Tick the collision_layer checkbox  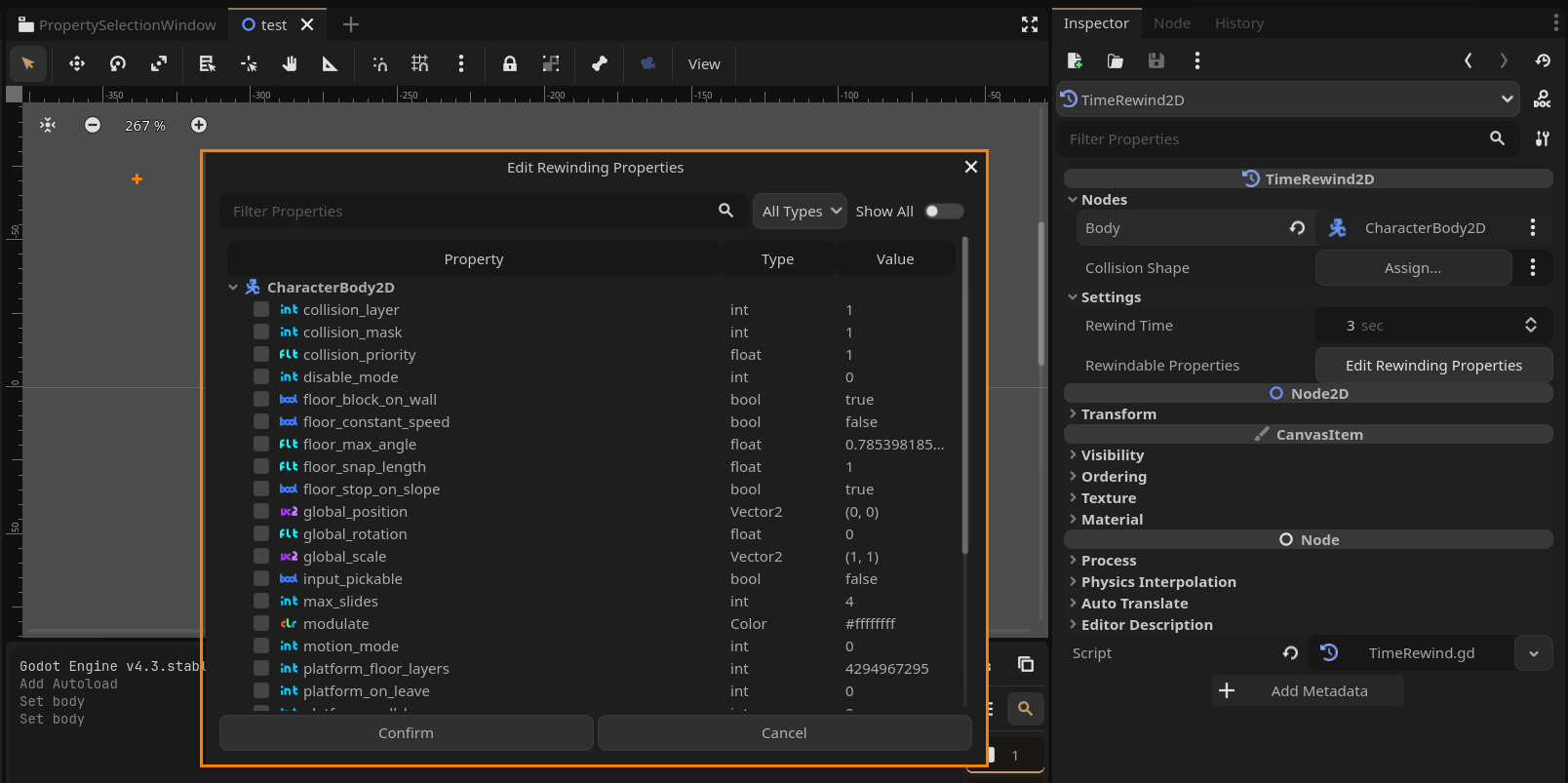coord(261,309)
